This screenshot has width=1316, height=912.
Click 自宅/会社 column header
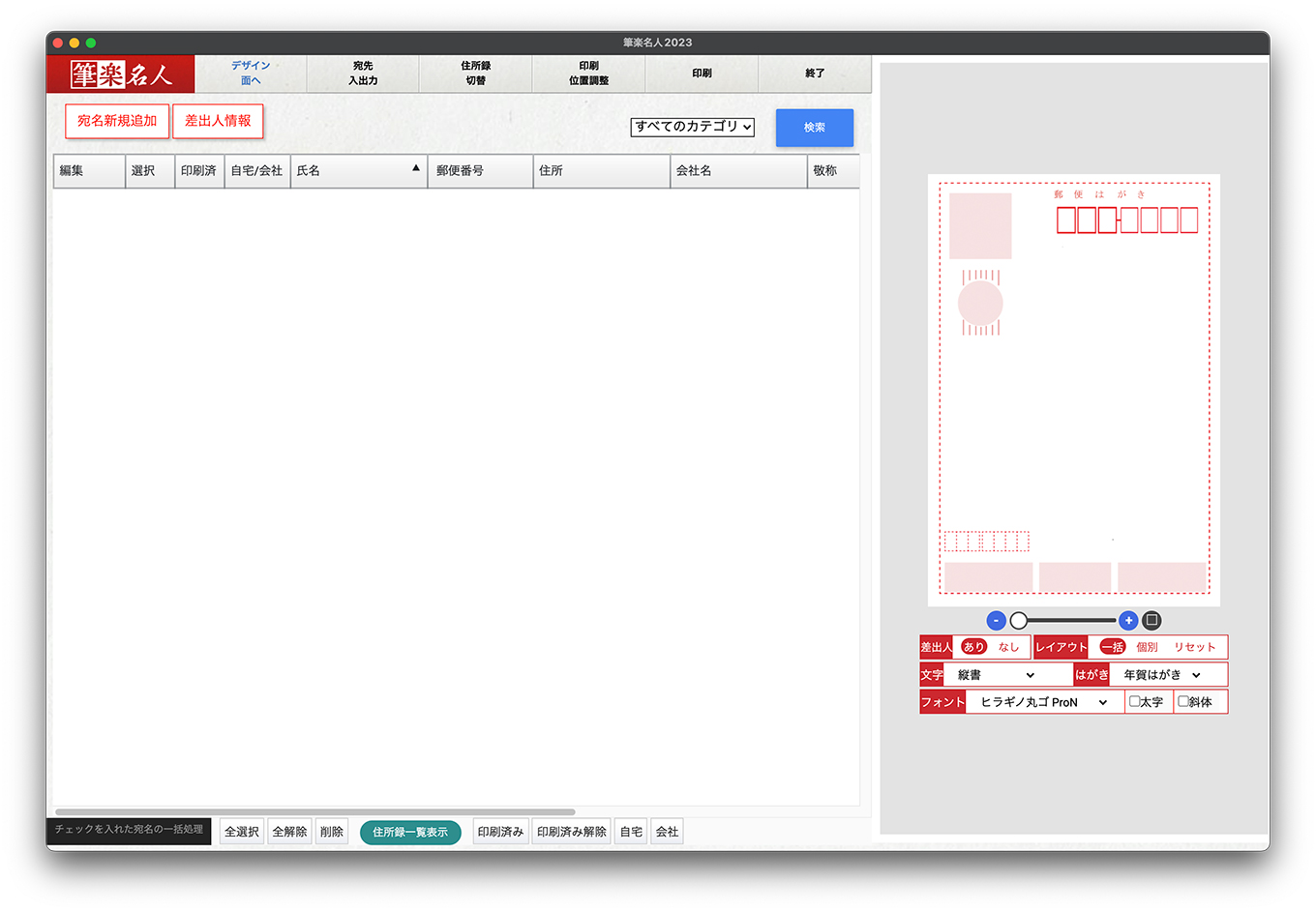point(257,170)
